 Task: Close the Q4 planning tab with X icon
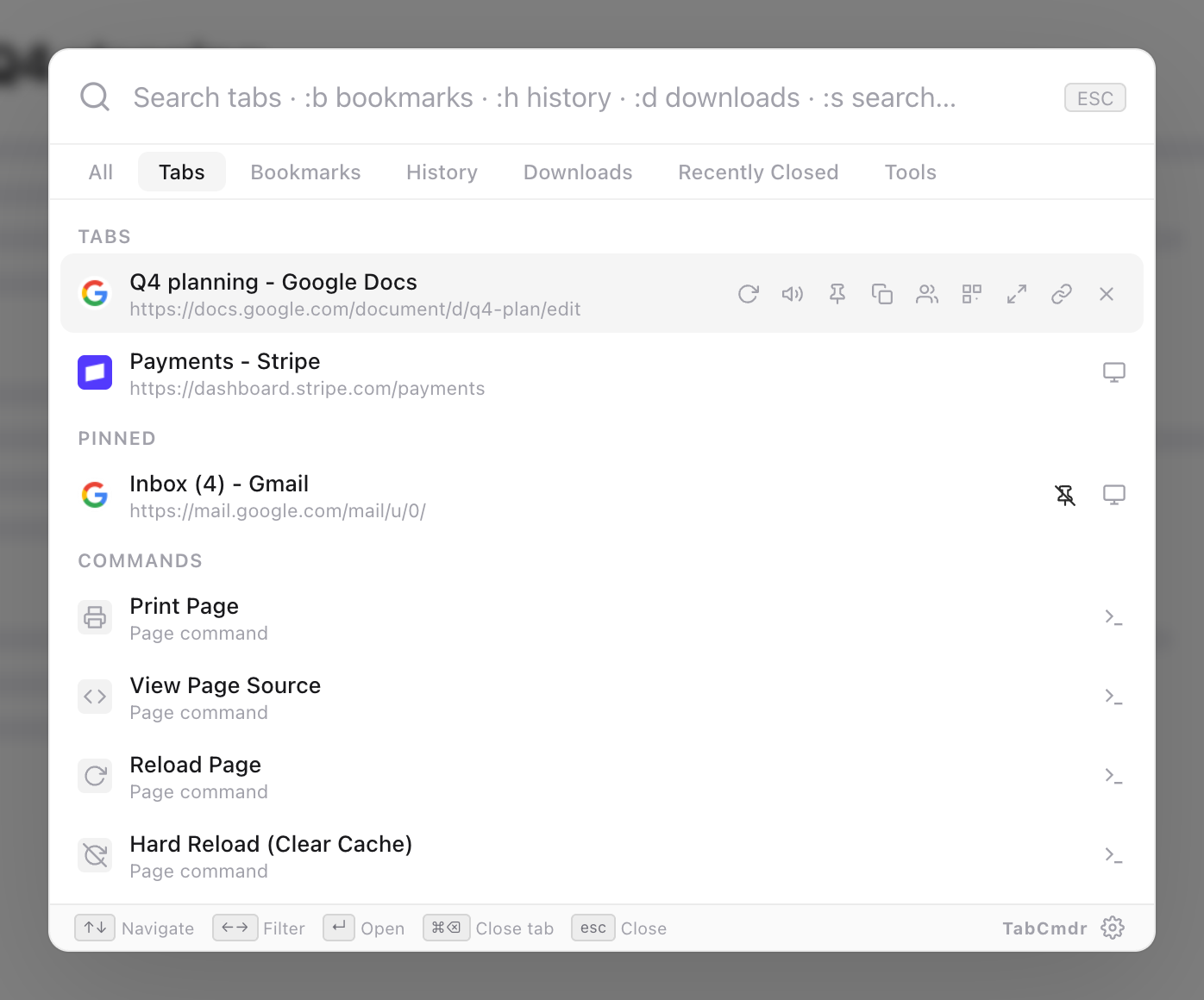1107,294
